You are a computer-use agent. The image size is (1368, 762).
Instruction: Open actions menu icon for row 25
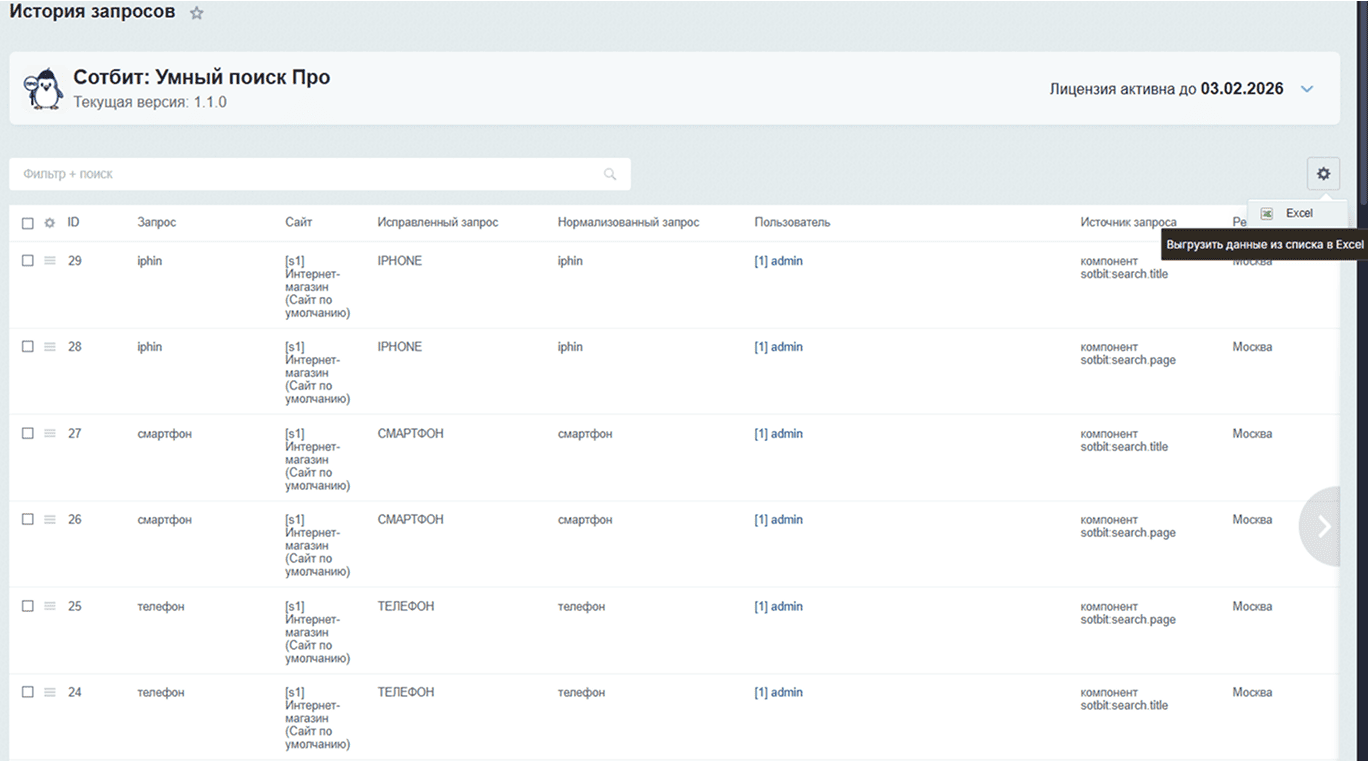click(50, 606)
